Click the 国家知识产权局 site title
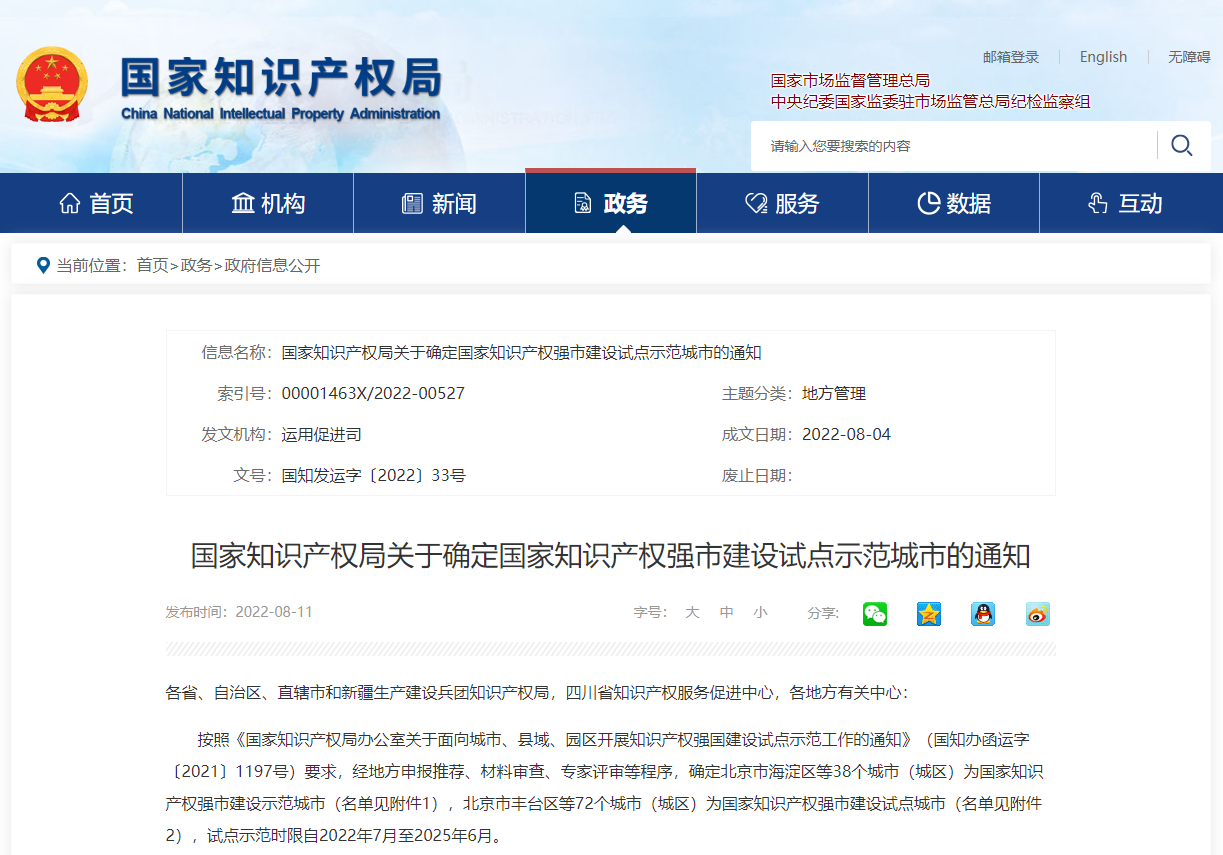This screenshot has width=1223, height=855. coord(281,76)
